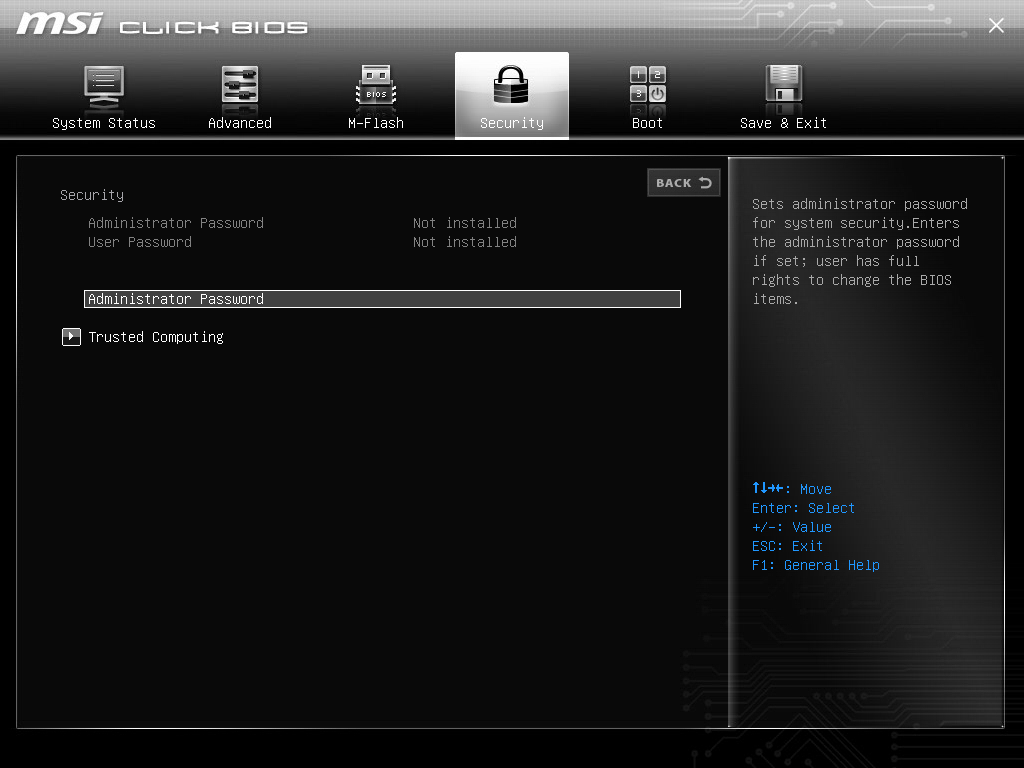Image resolution: width=1024 pixels, height=768 pixels.
Task: Open the Trusted Computing submenu text
Action: click(155, 337)
